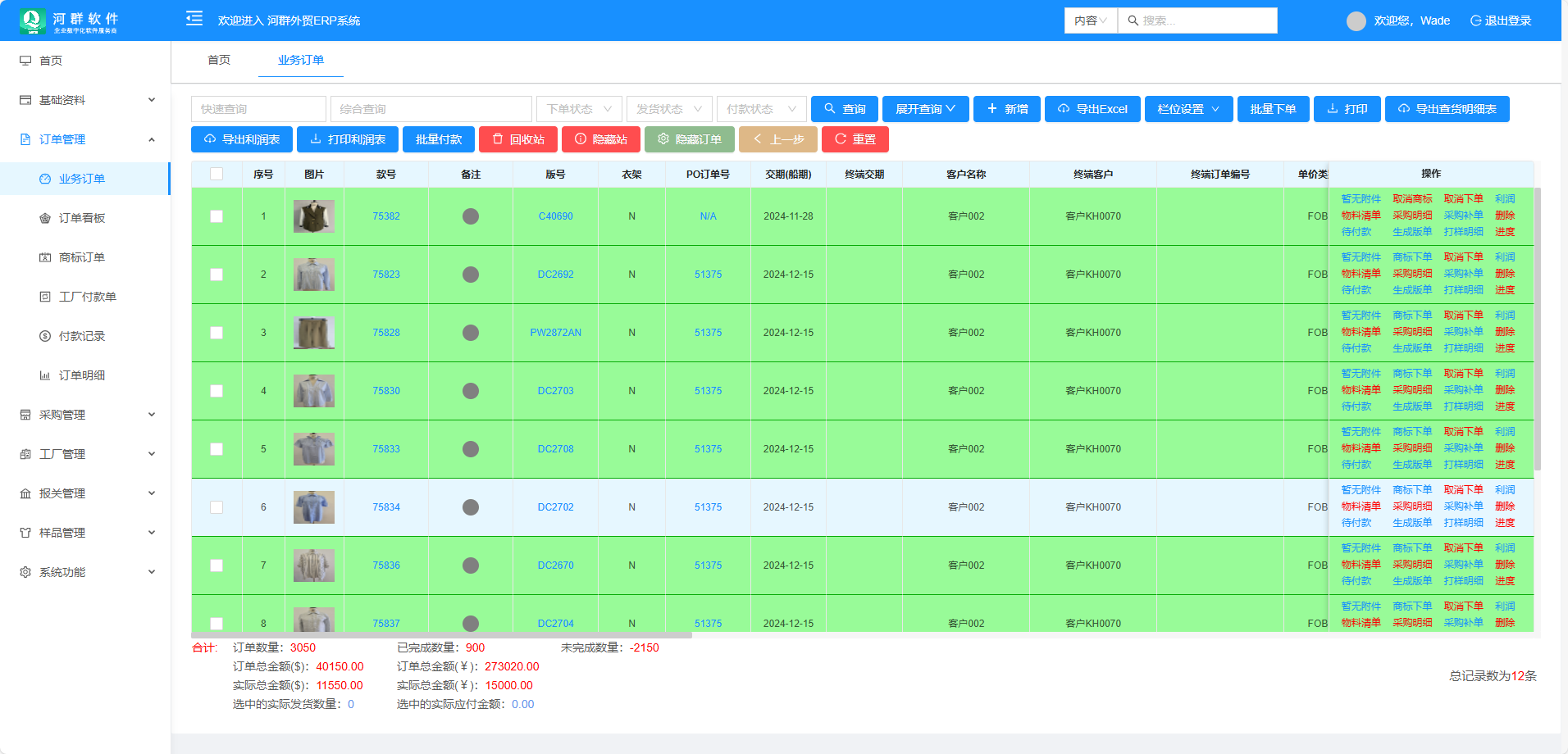This screenshot has width=1568, height=754.
Task: Open 付款记录 in sidebar
Action: tap(82, 336)
